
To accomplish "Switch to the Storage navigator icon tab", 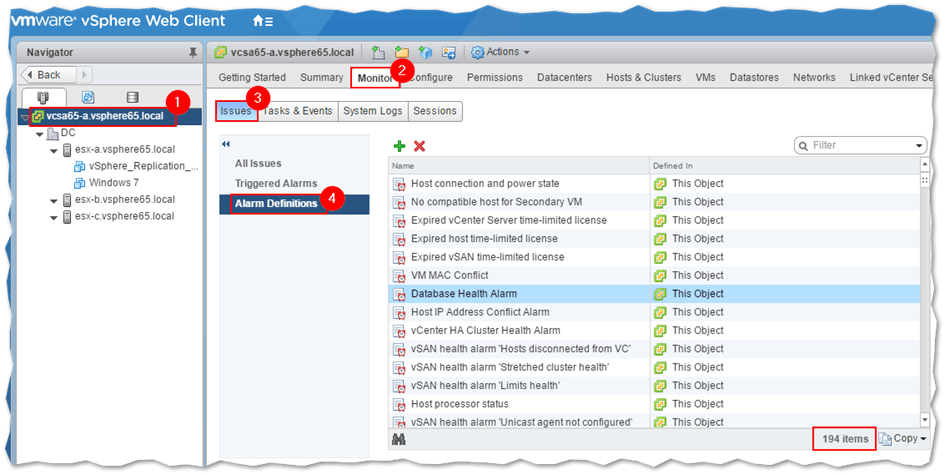I will (133, 97).
